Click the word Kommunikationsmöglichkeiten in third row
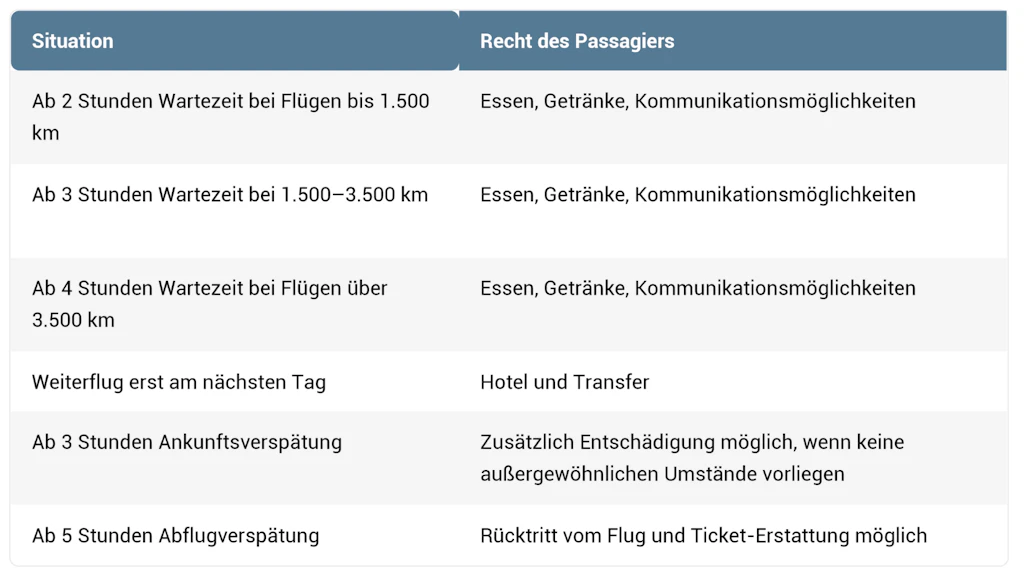Image resolution: width=1024 pixels, height=576 pixels. pos(775,288)
